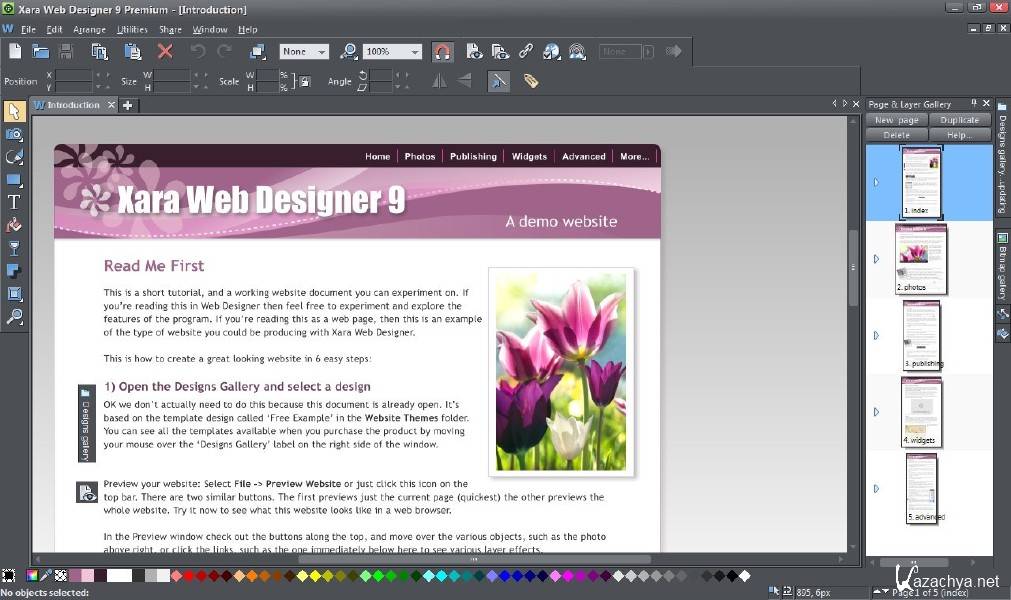1011x600 pixels.
Task: Pick the white swatch in the color line
Action: tap(119, 576)
